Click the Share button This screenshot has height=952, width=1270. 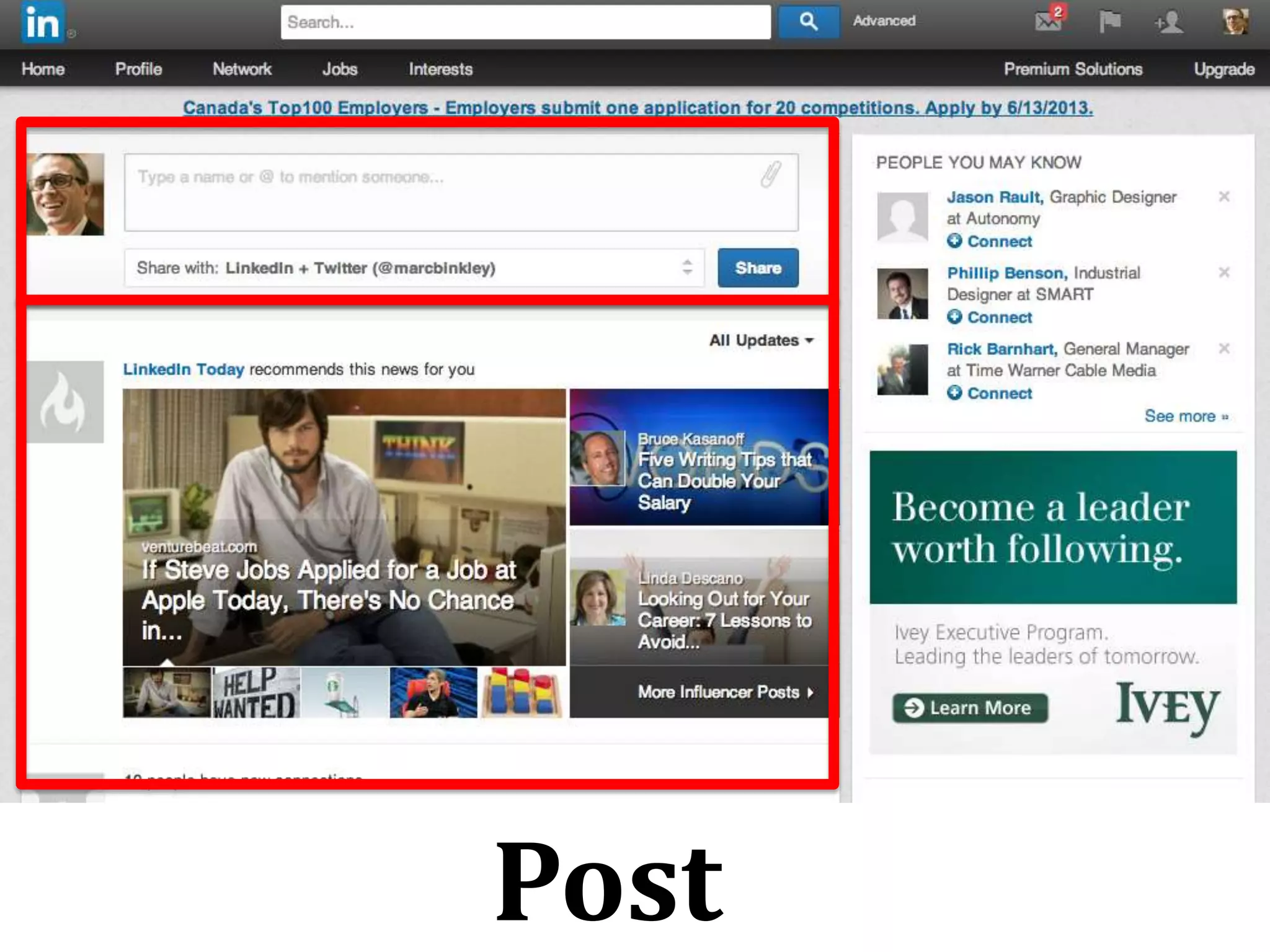pyautogui.click(x=758, y=268)
